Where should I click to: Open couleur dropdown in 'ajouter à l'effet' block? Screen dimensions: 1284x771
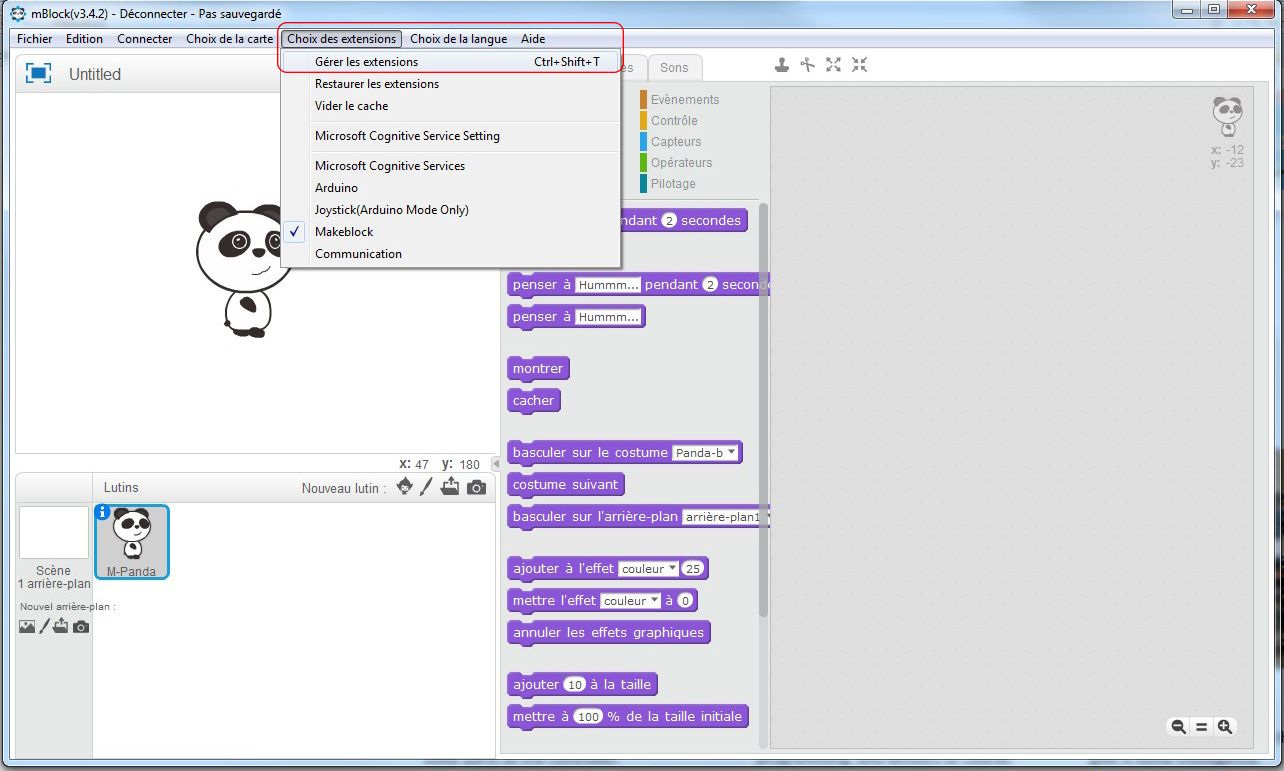coord(672,568)
